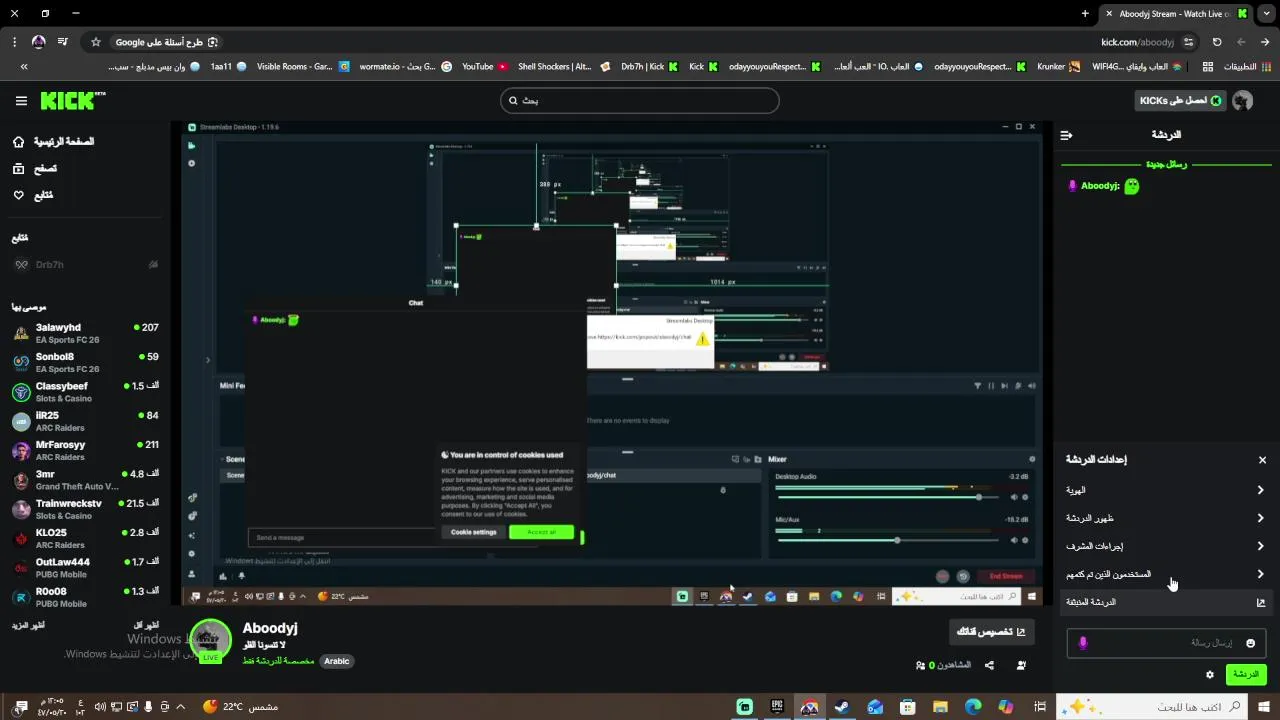Open Microsoft Edge from the taskbar
Screen dimensions: 1280x720
973,707
